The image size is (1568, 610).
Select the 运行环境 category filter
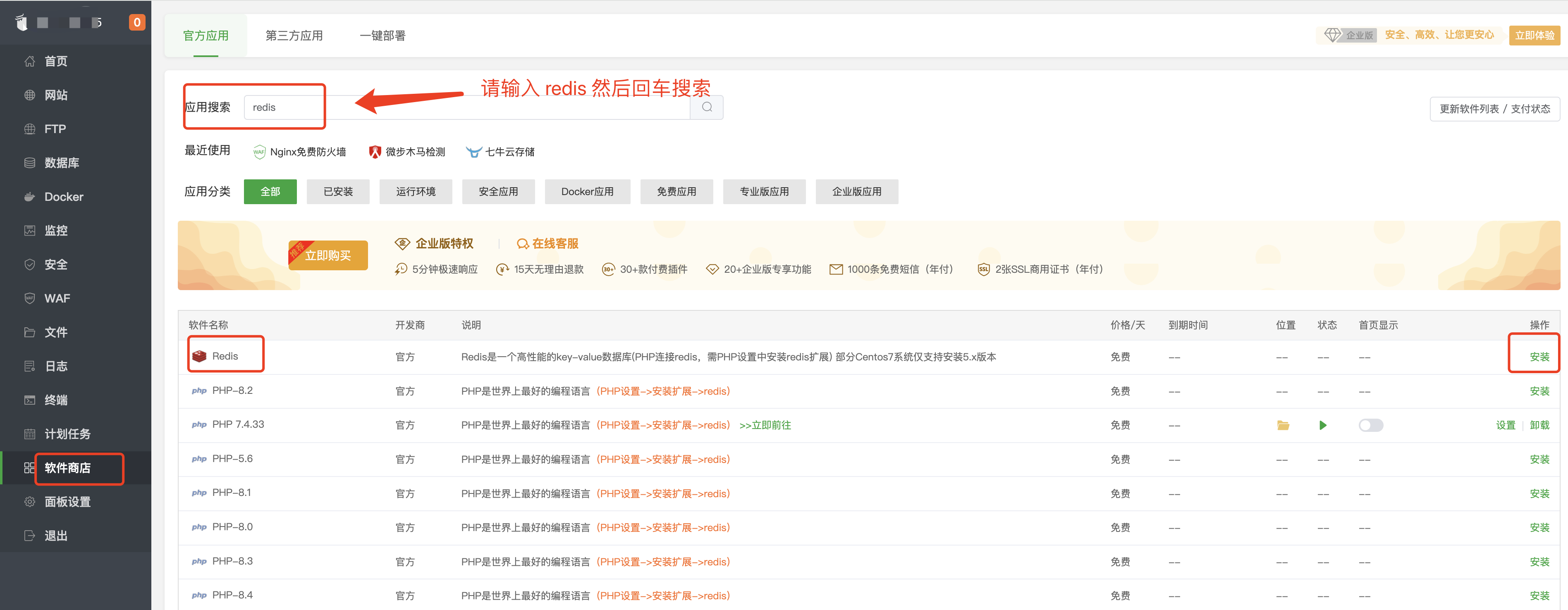[x=415, y=192]
